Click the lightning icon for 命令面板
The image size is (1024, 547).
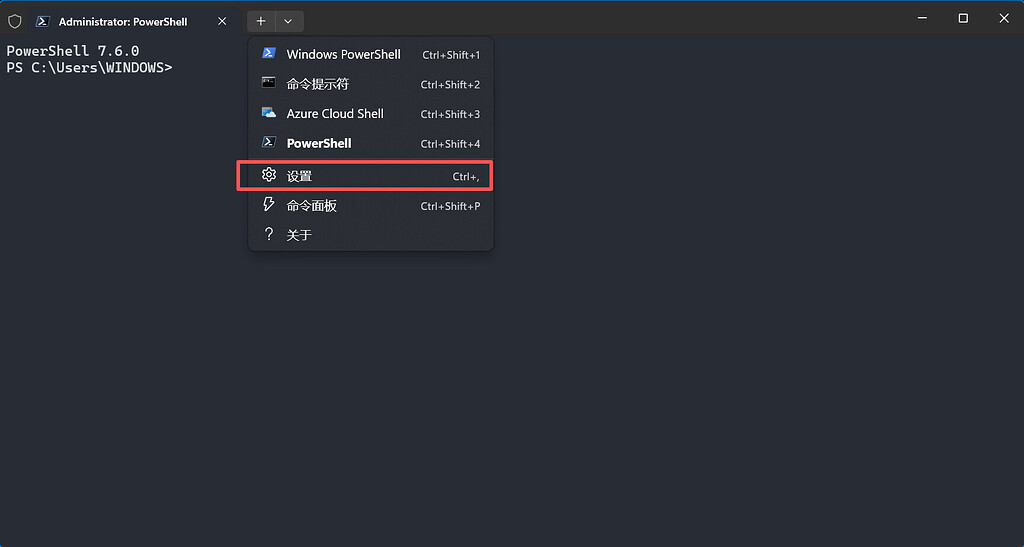268,204
